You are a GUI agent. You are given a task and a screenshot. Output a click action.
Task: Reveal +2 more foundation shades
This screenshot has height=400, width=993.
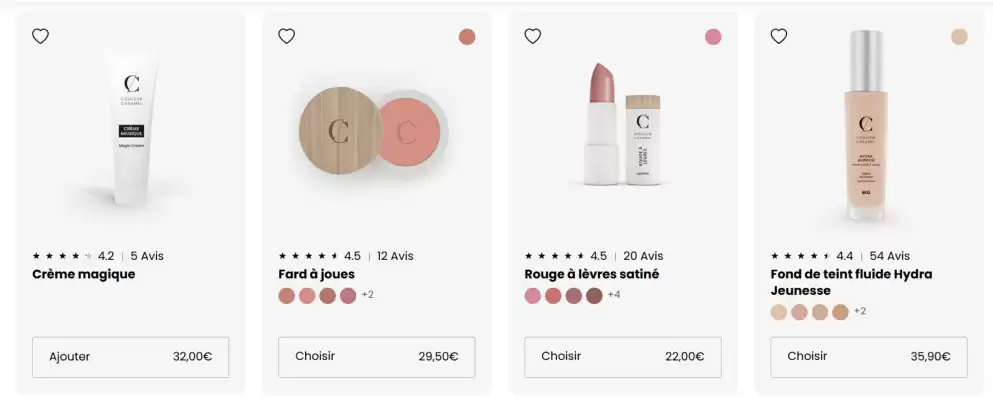[x=860, y=311]
